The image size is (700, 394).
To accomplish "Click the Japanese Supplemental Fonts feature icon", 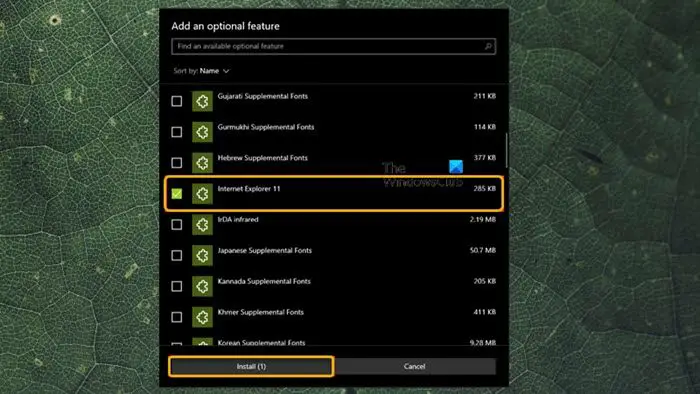I will (x=202, y=255).
